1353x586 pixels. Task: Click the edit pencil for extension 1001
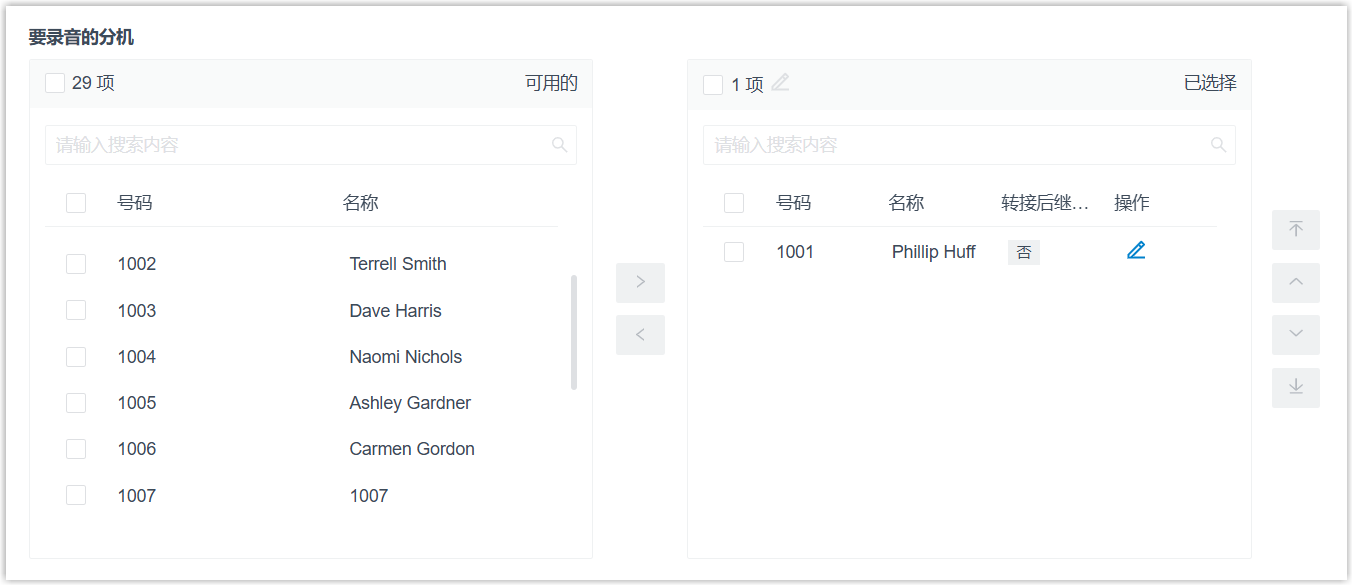[1136, 251]
